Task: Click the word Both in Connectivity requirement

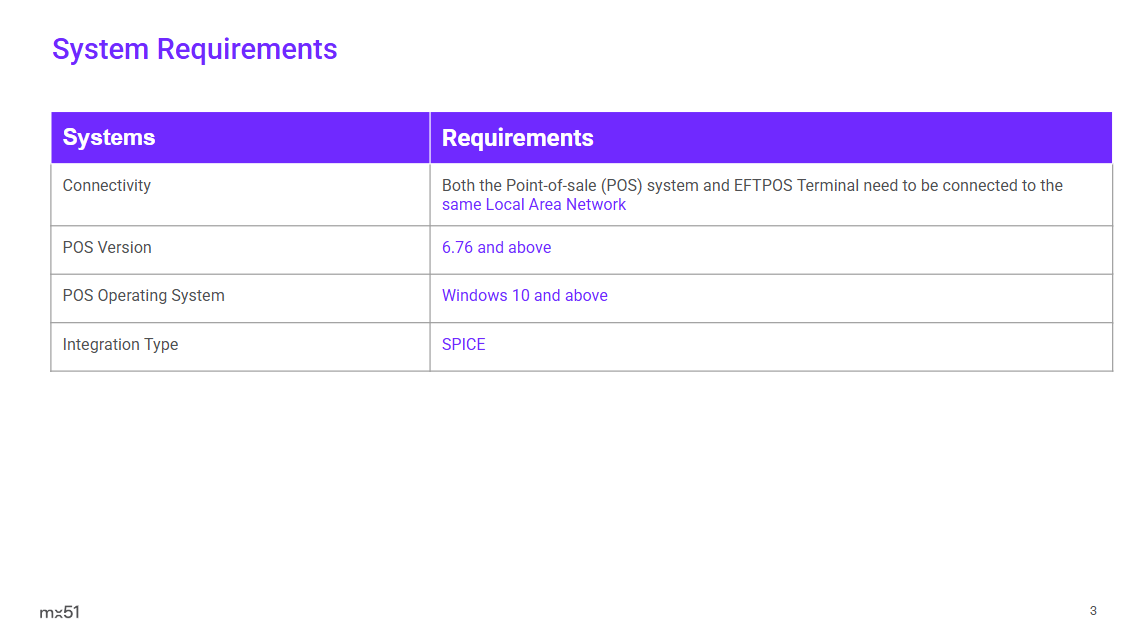Action: [459, 186]
